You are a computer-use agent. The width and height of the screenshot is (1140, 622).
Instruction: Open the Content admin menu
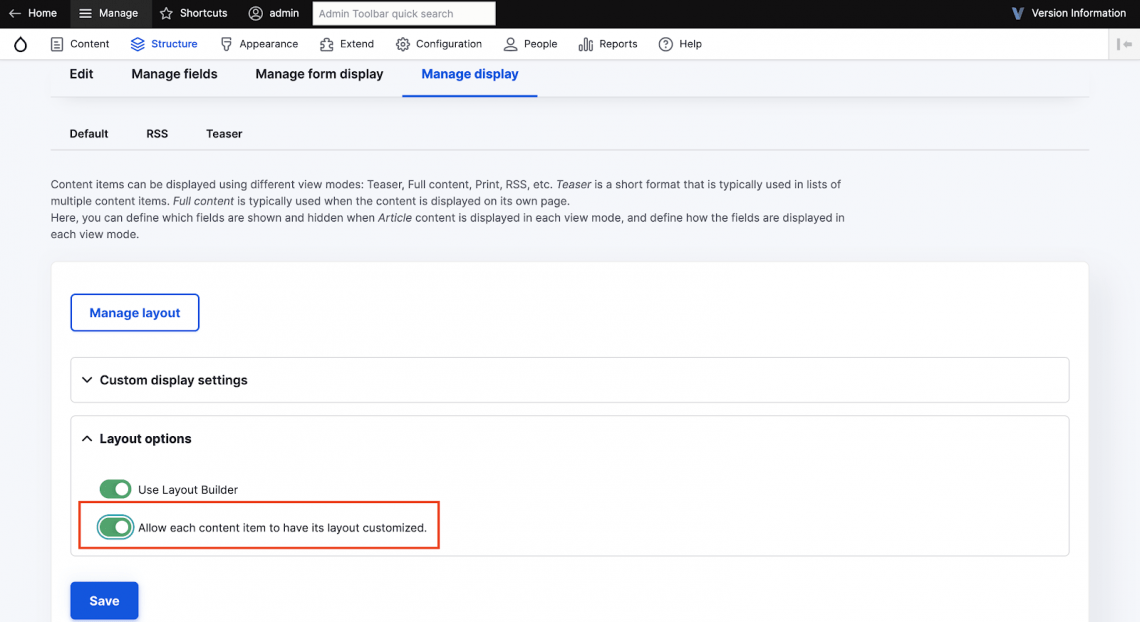(x=79, y=44)
